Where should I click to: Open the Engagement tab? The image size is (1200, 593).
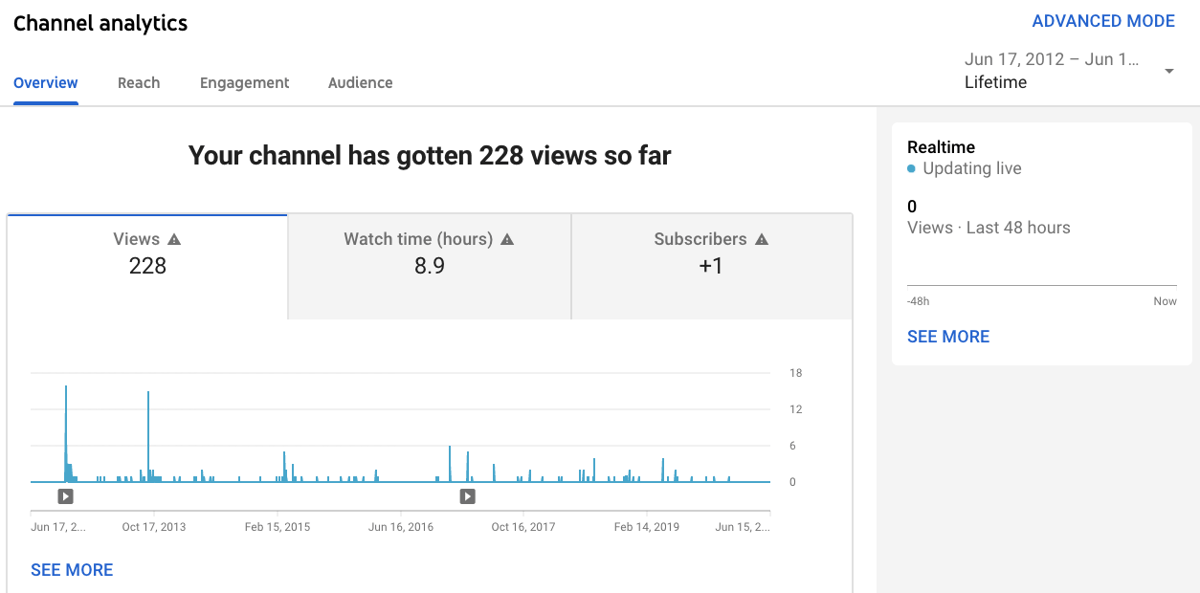[244, 83]
